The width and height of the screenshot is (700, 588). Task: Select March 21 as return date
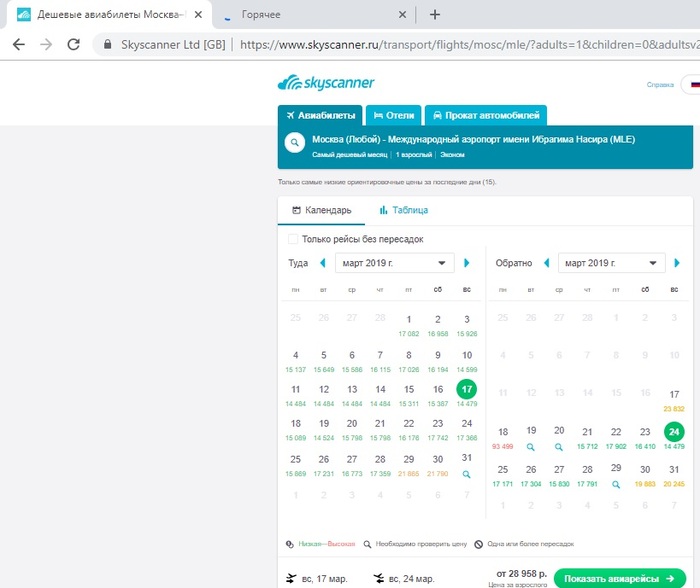click(x=588, y=432)
